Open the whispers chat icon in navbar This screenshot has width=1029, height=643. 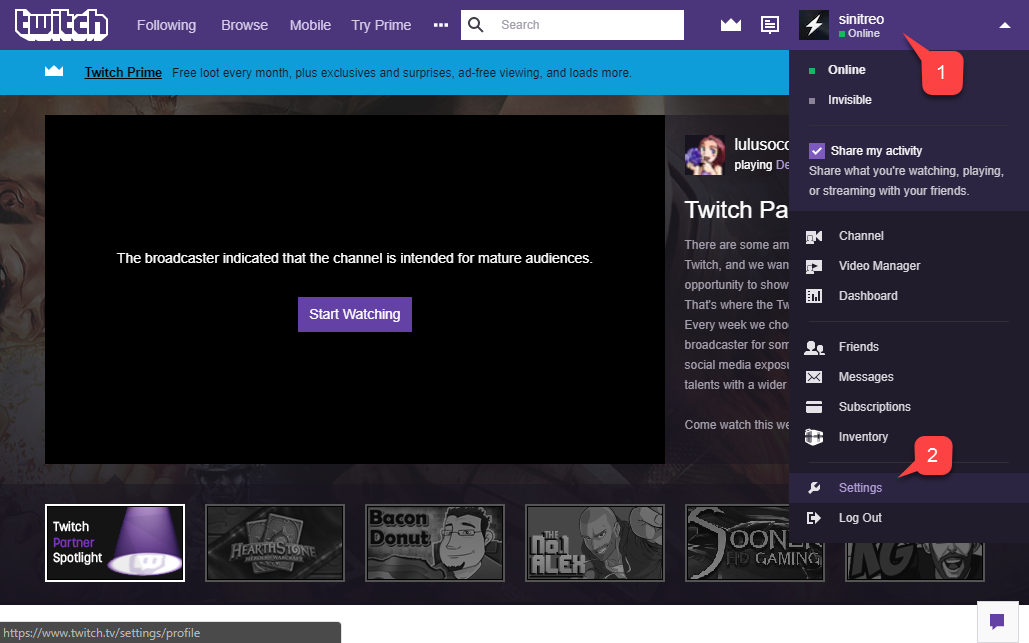[x=770, y=25]
